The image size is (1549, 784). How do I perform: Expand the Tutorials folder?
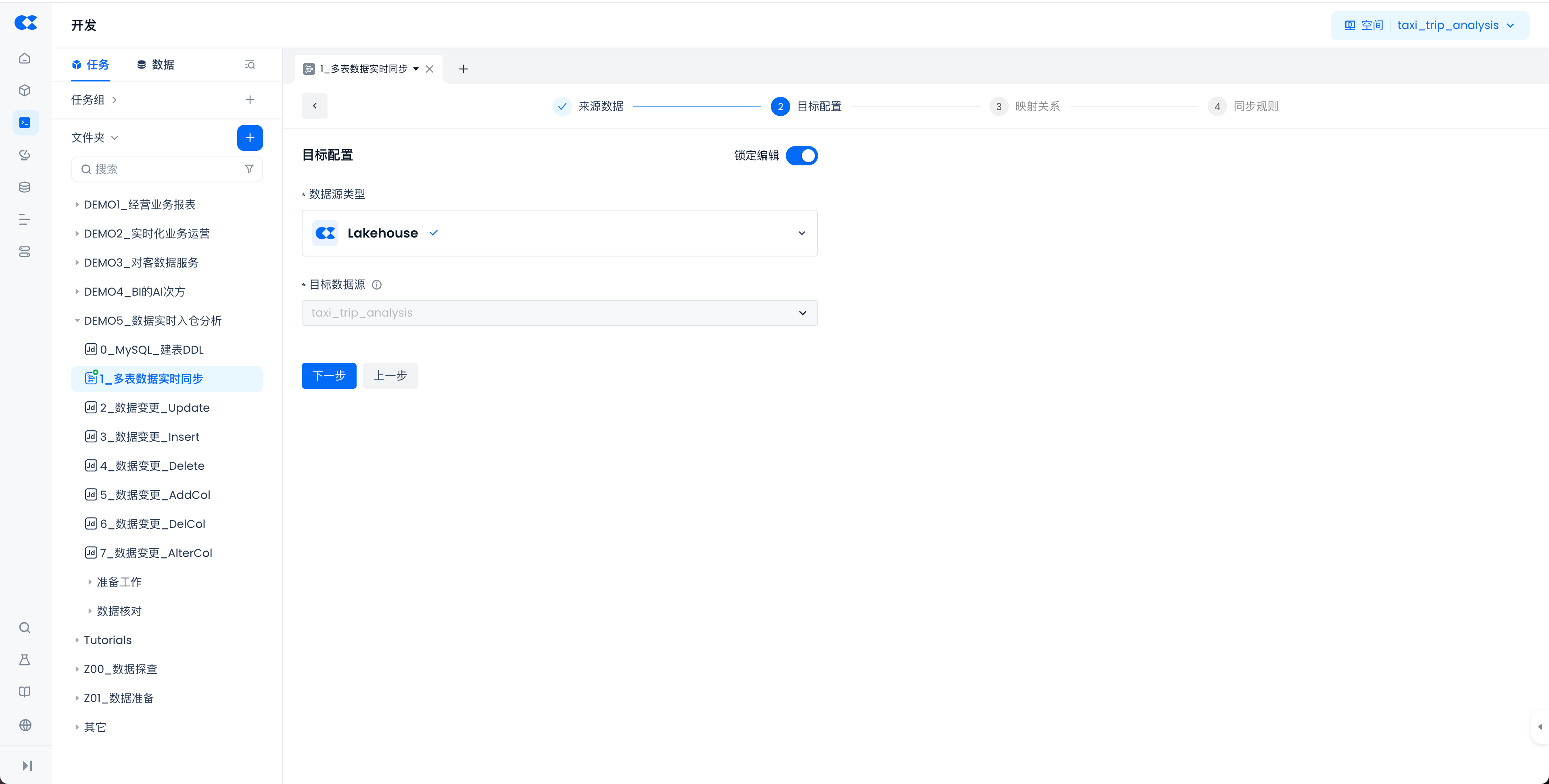click(x=77, y=640)
